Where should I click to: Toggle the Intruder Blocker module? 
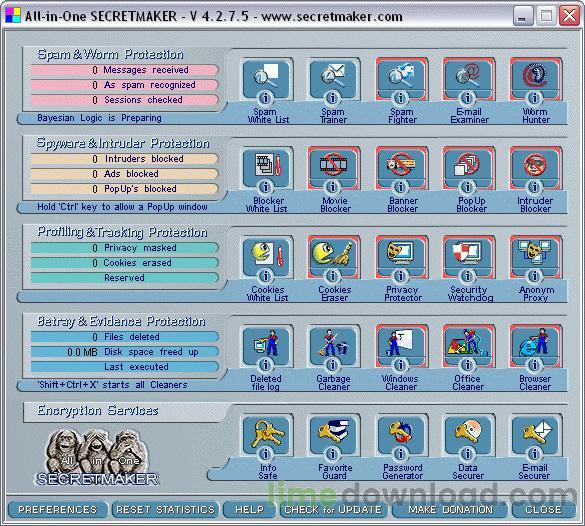pos(535,166)
